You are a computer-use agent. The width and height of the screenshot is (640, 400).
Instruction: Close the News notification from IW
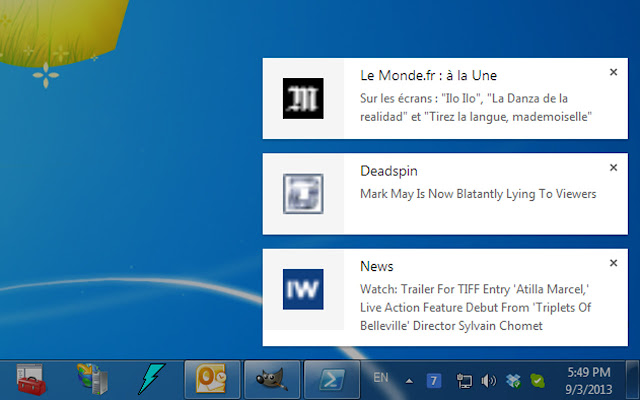613,263
